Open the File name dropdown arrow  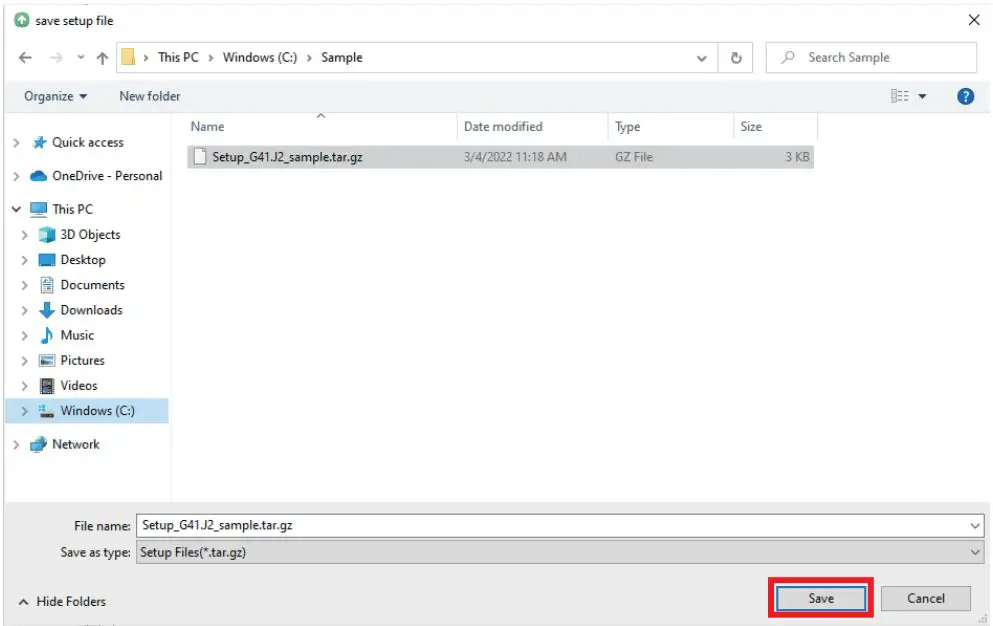tap(975, 526)
